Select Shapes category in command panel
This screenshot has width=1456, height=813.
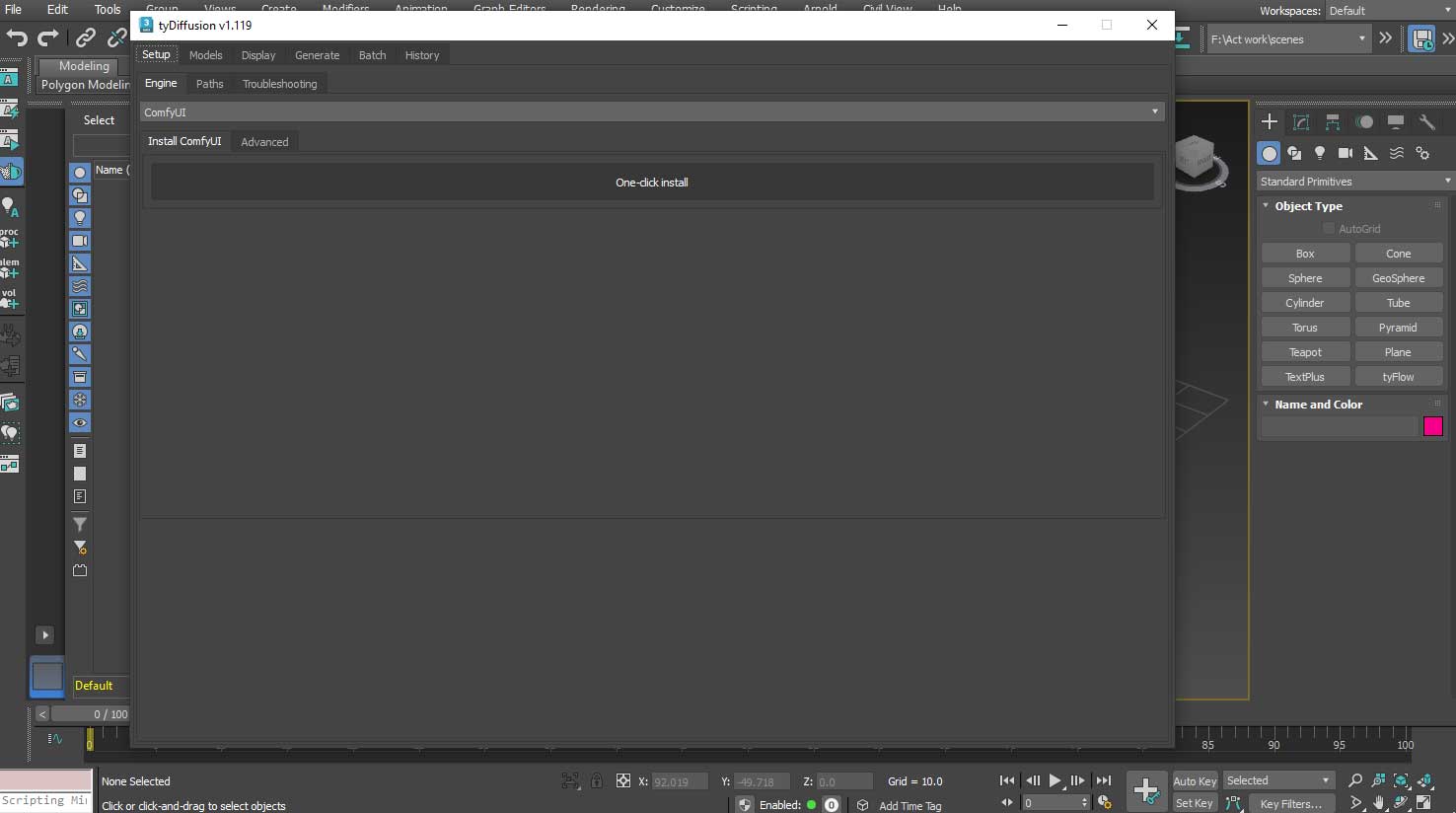pyautogui.click(x=1294, y=153)
